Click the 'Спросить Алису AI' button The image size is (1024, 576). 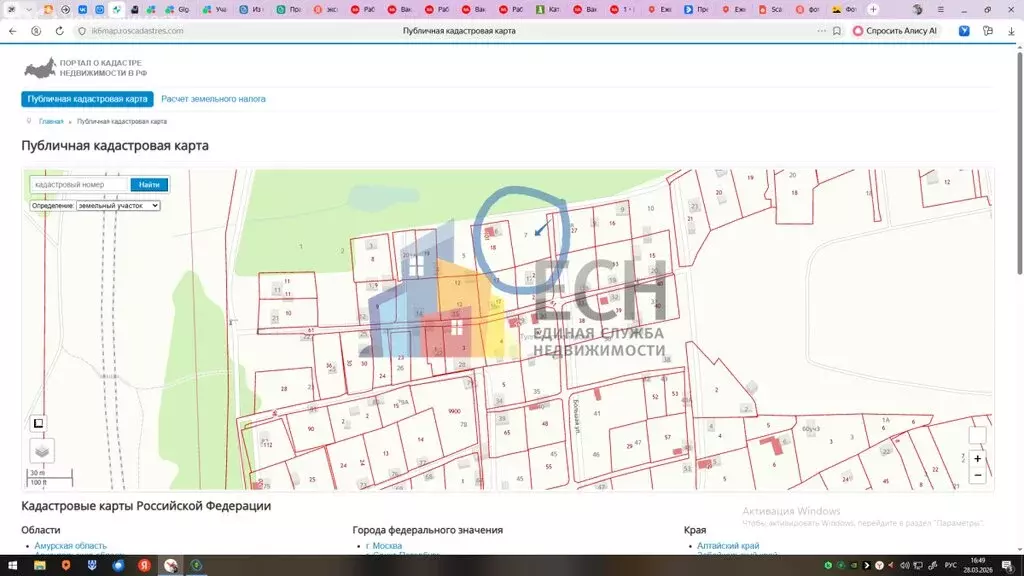pyautogui.click(x=896, y=31)
